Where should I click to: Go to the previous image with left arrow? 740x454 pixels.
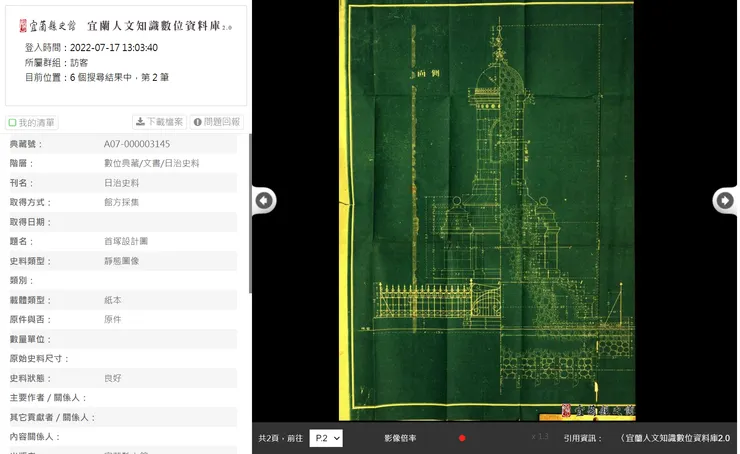point(264,201)
